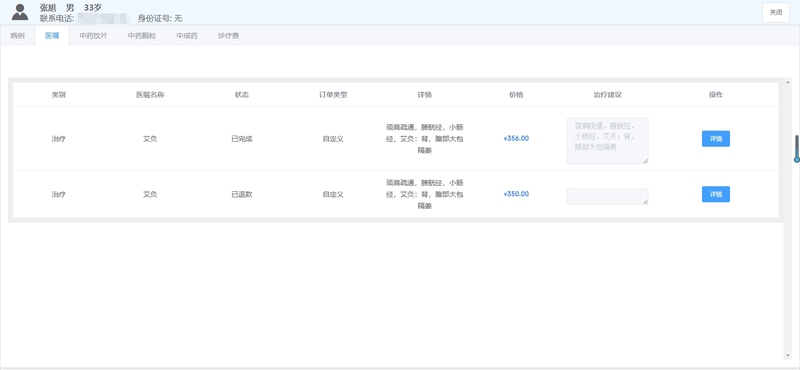
Task: Click the ¥350.00 price
Action: coord(516,194)
